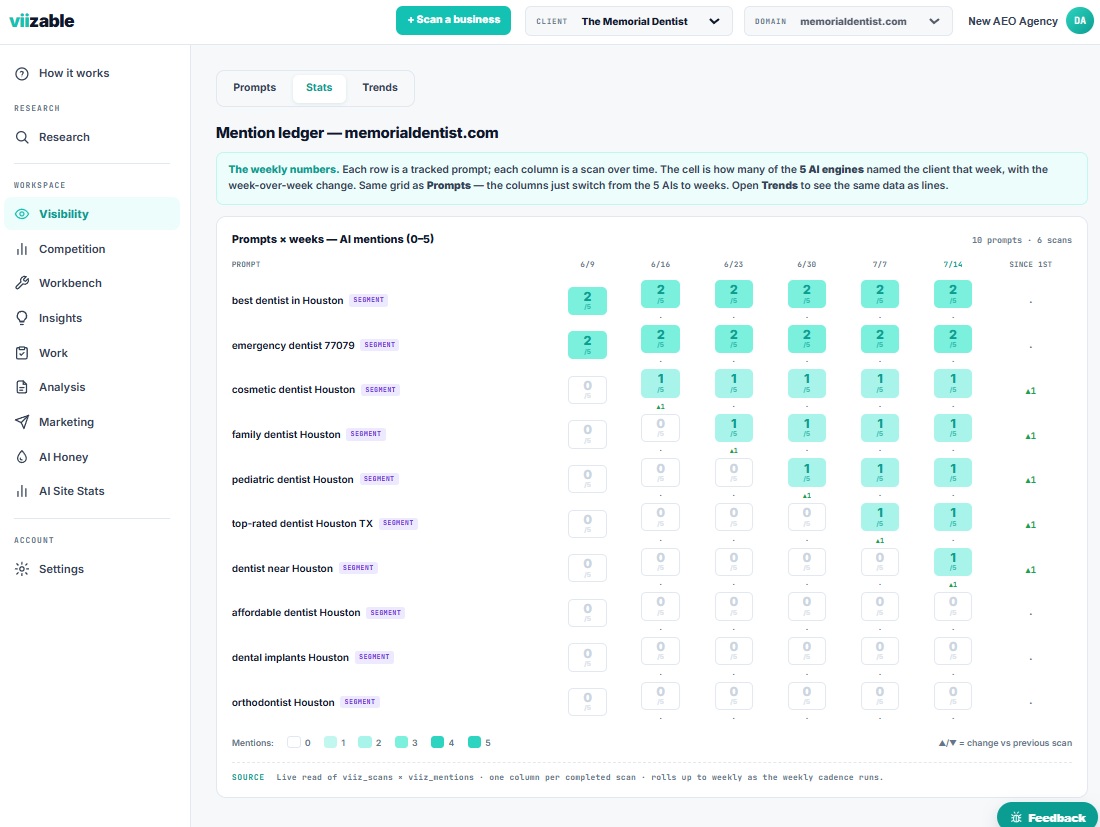Click the AI Honey droplet icon
The height and width of the screenshot is (827, 1100).
point(22,457)
